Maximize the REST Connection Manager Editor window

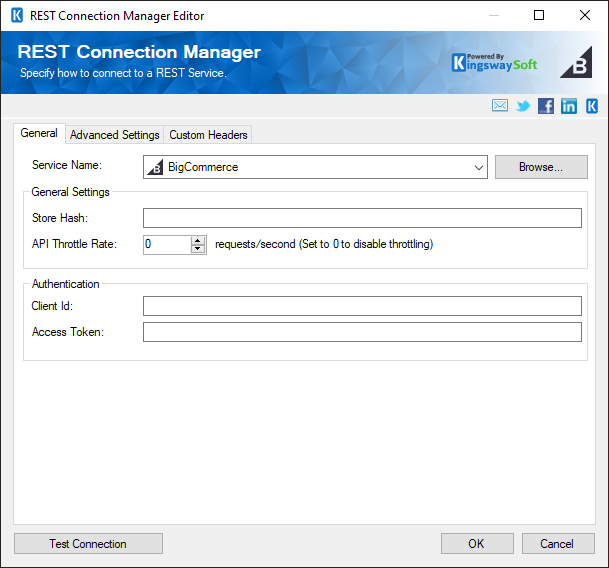[539, 16]
